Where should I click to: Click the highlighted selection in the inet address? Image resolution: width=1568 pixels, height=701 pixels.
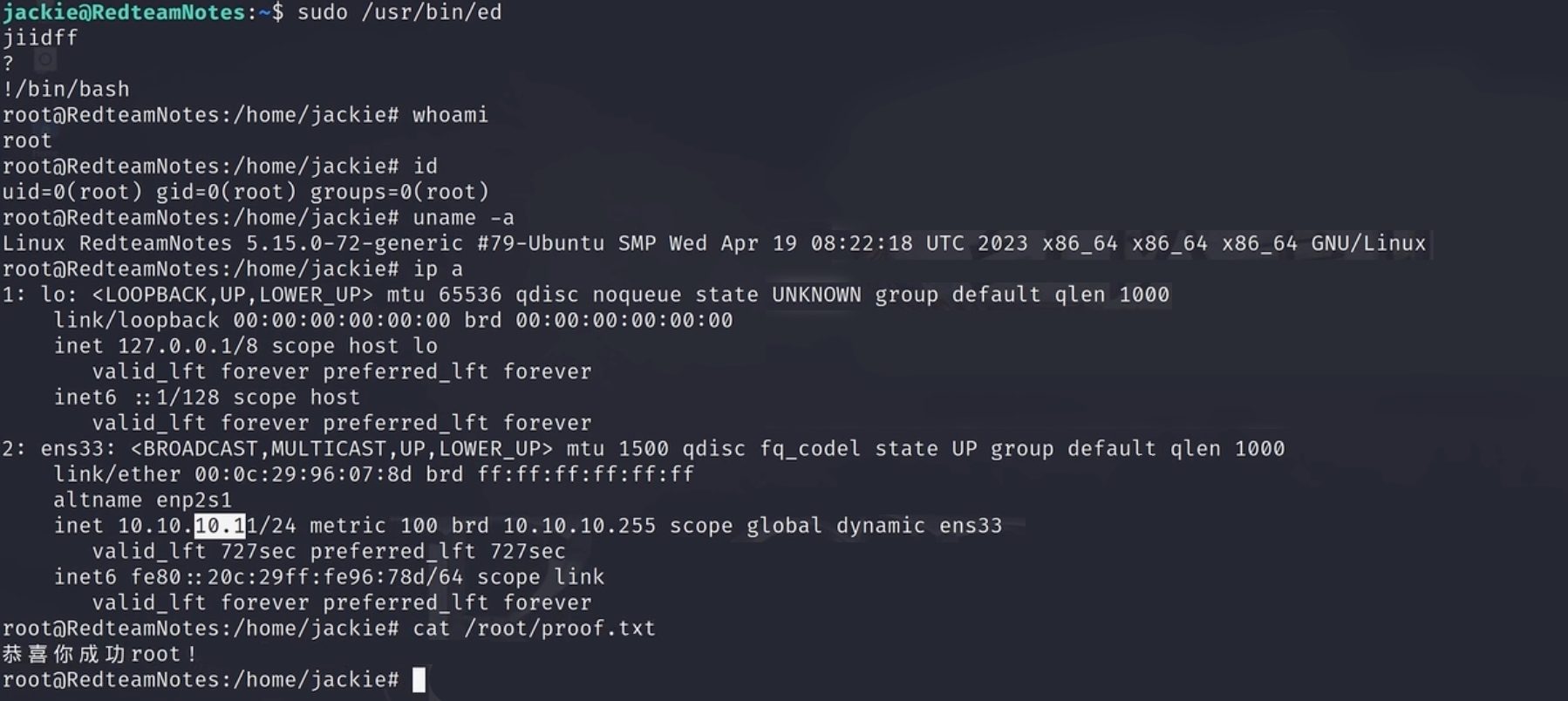tap(220, 526)
